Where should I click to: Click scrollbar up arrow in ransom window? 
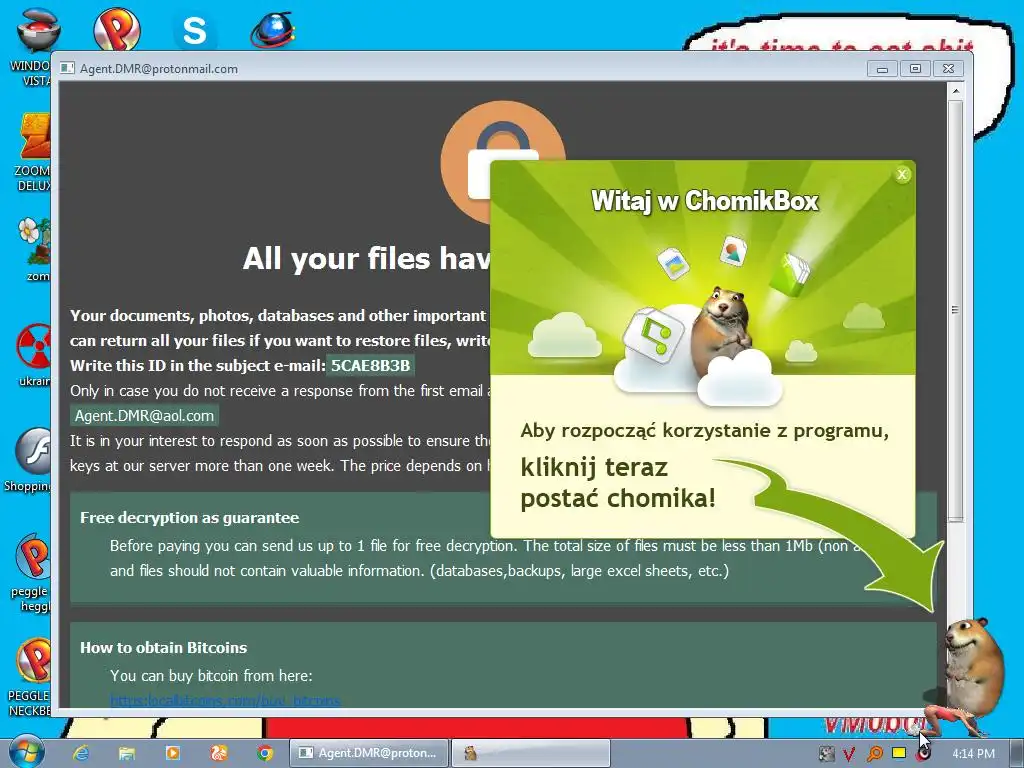955,91
